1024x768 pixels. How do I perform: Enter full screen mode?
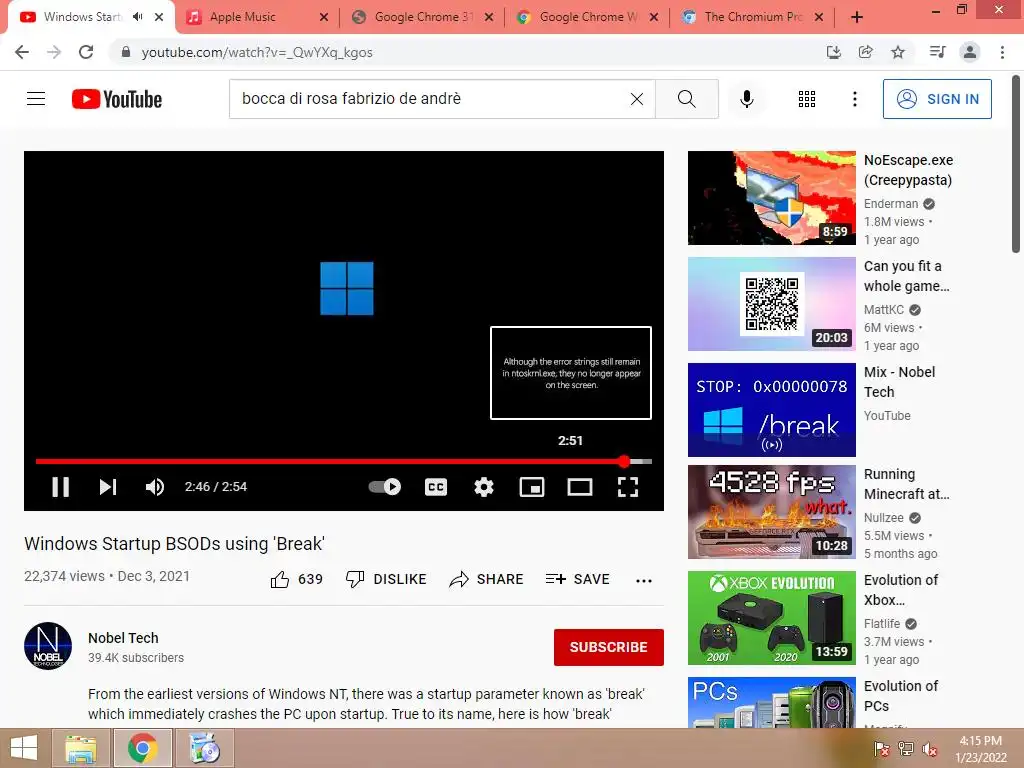(628, 487)
